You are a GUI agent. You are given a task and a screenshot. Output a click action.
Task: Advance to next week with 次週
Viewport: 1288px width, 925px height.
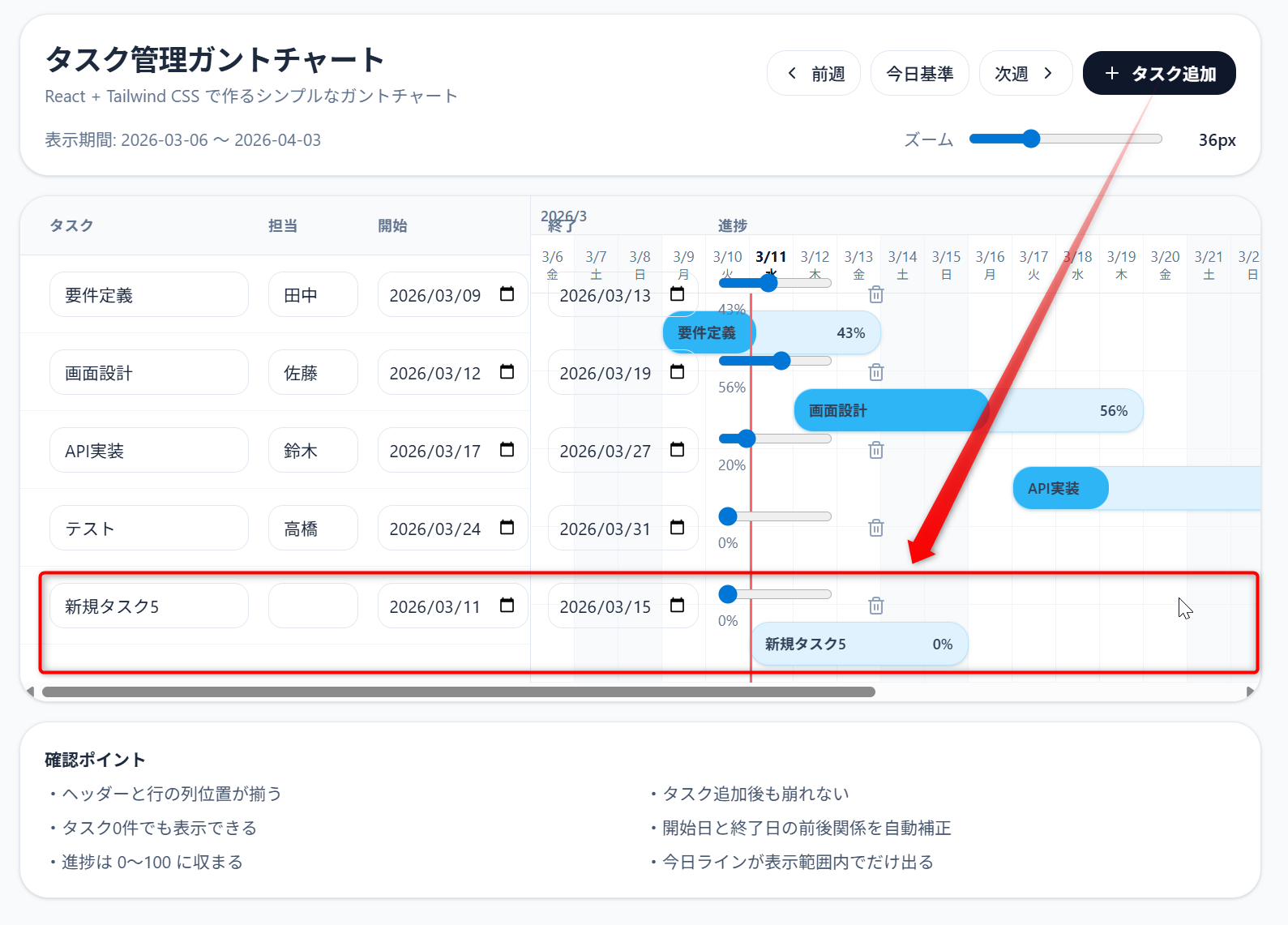[1026, 73]
